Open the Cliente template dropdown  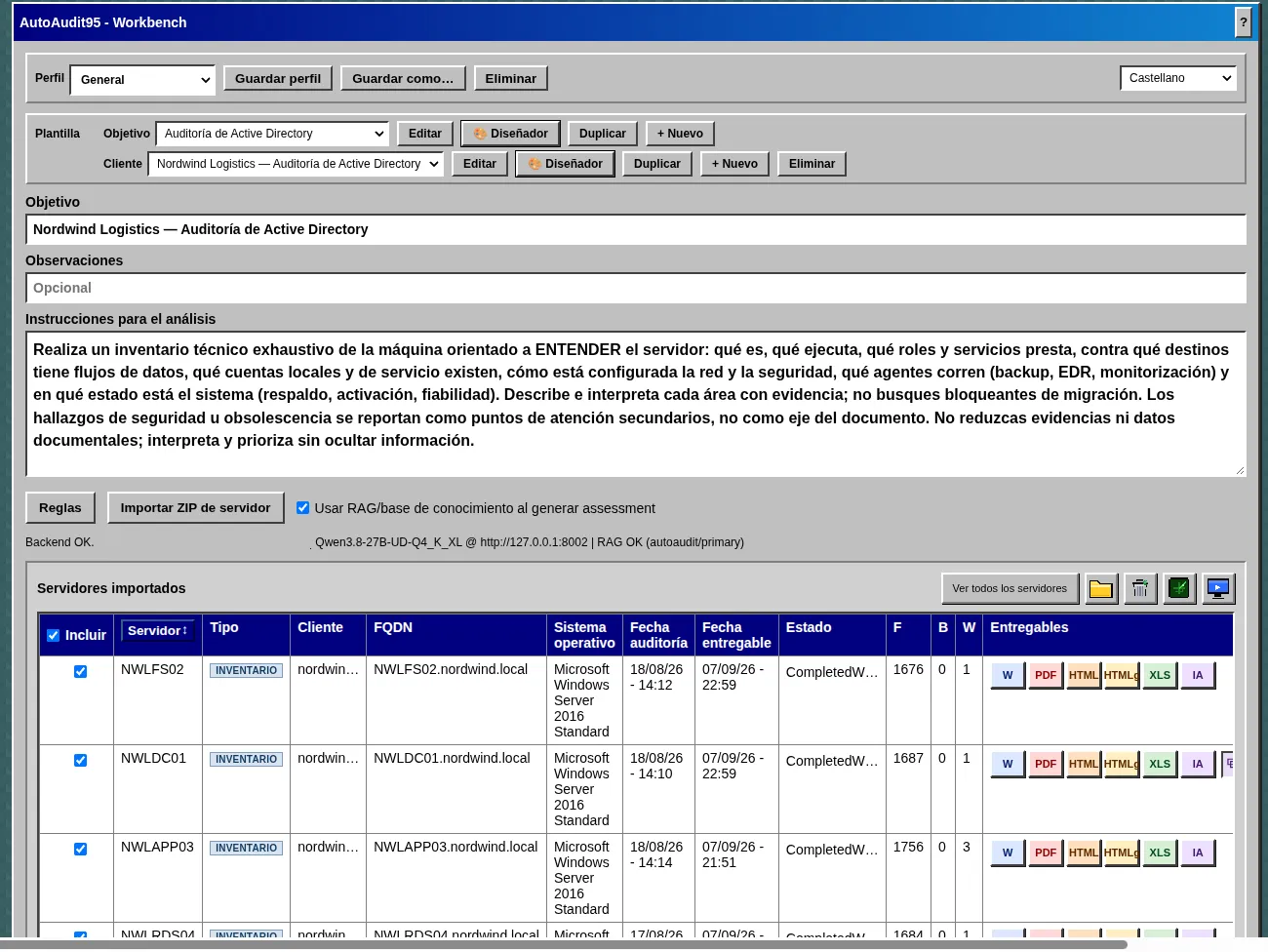point(296,164)
